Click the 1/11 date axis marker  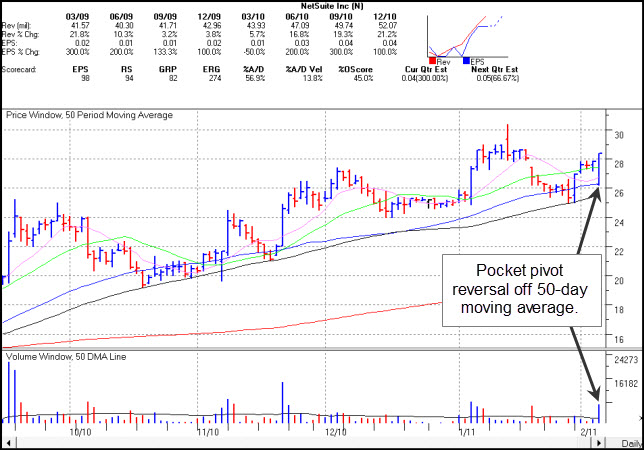[467, 432]
